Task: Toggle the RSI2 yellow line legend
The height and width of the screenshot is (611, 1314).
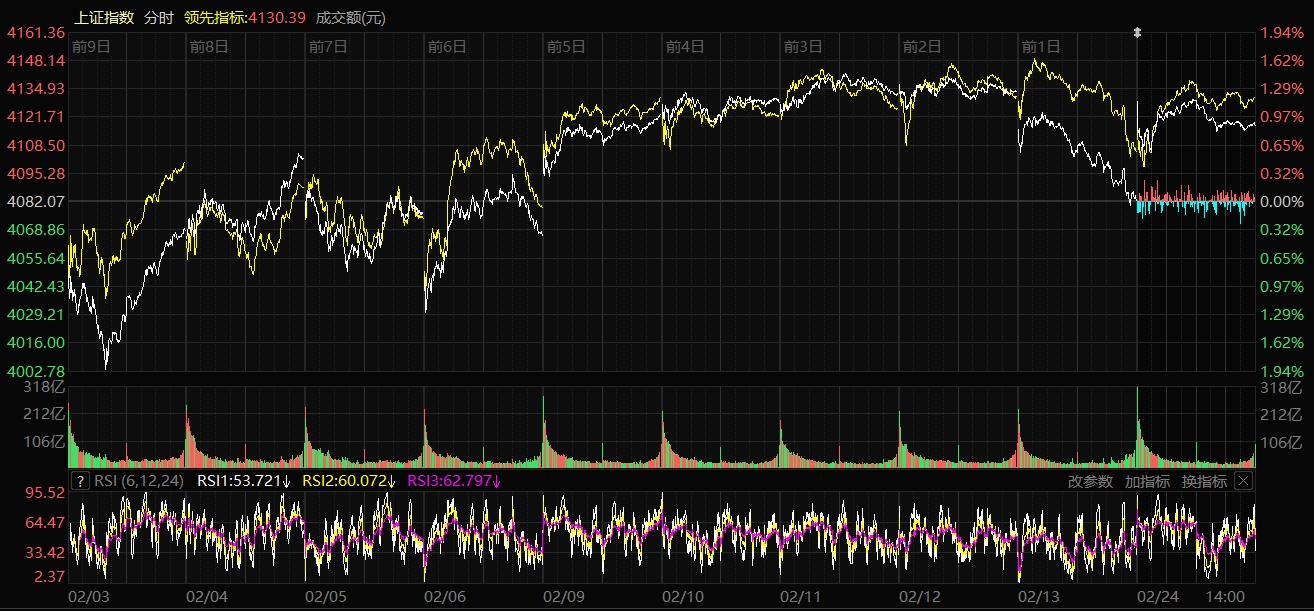Action: [x=349, y=481]
